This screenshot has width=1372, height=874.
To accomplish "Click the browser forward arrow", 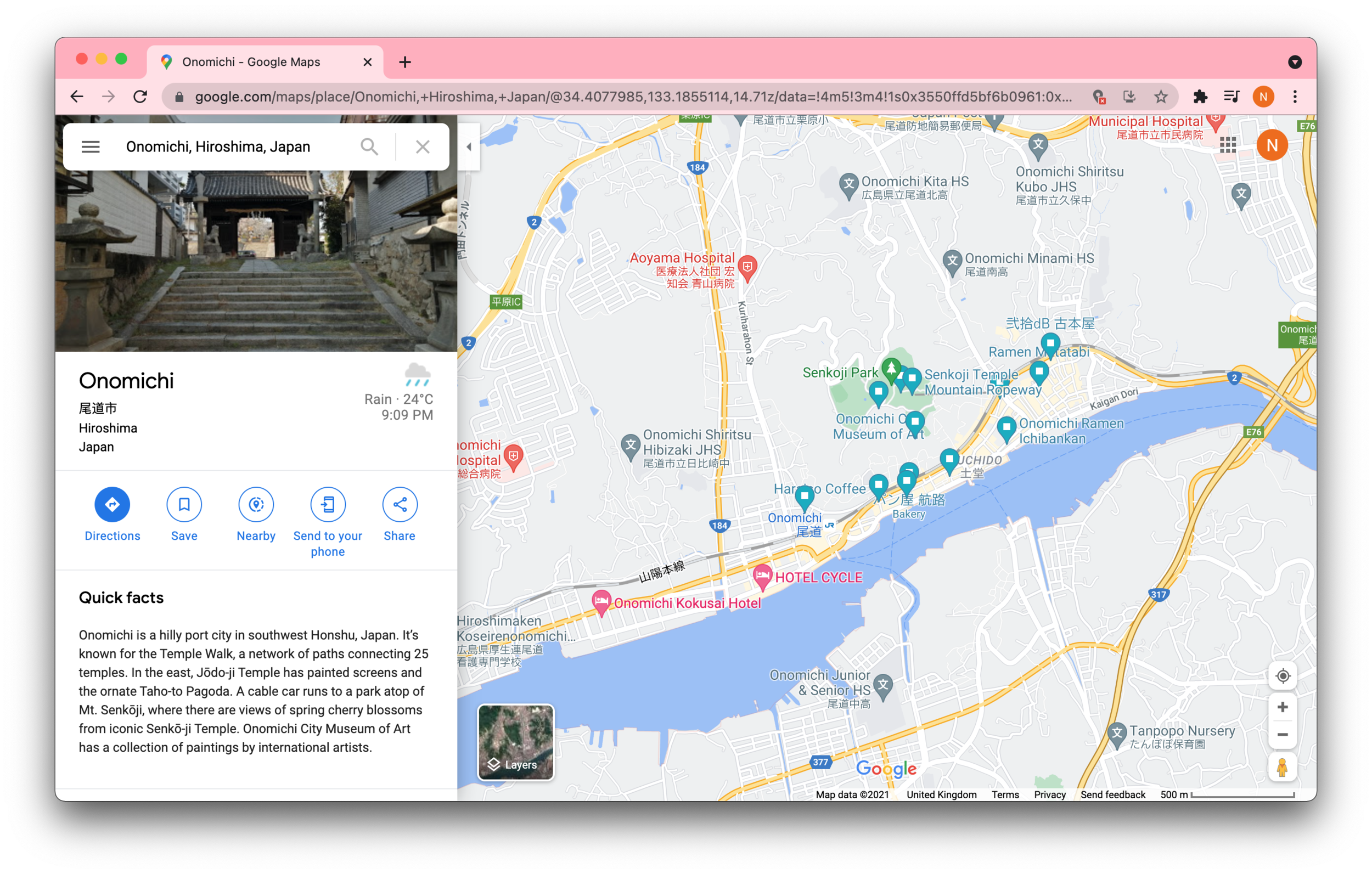I will click(x=108, y=97).
